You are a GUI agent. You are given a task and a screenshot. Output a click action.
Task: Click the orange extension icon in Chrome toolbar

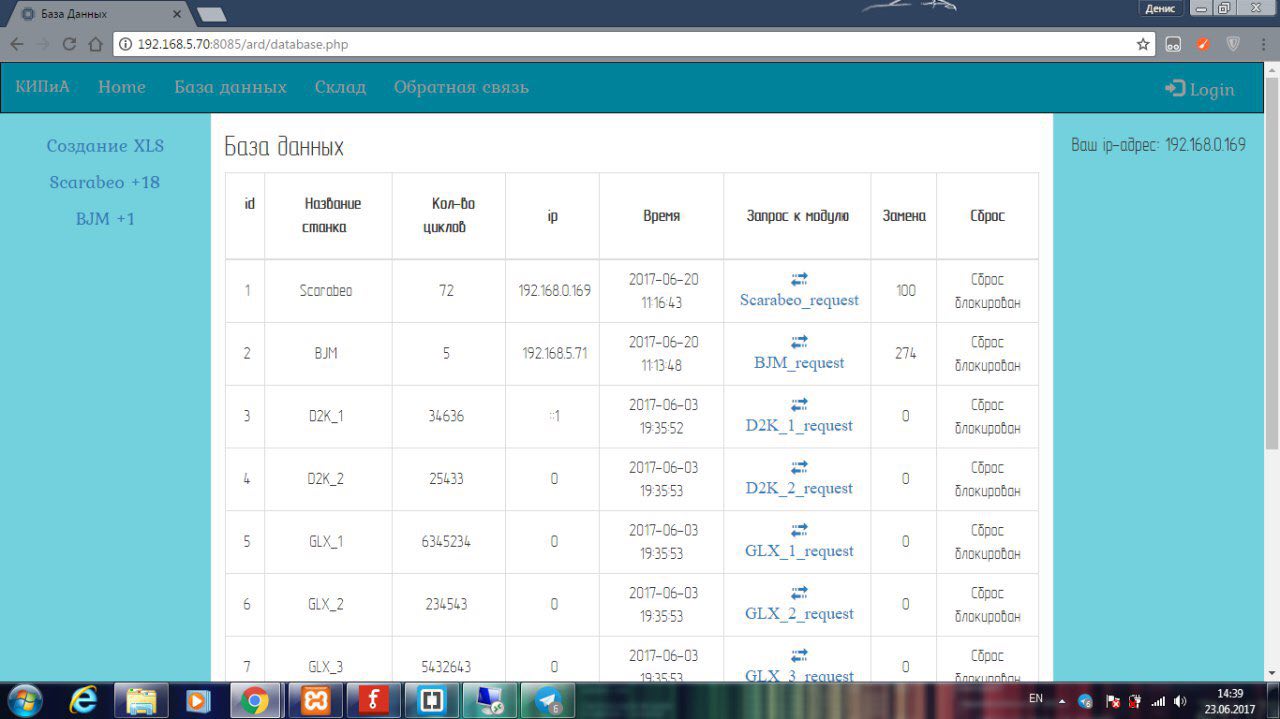[x=1203, y=44]
